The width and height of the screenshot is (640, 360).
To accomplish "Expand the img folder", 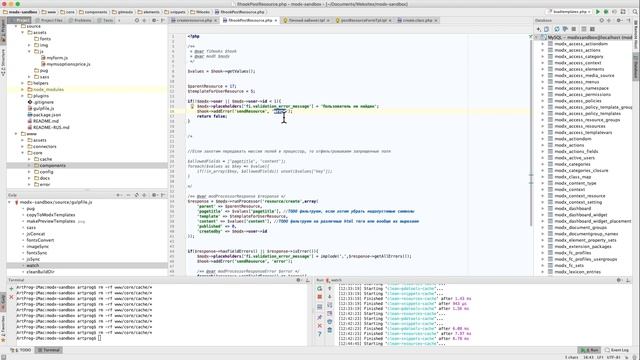I will pyautogui.click(x=29, y=45).
